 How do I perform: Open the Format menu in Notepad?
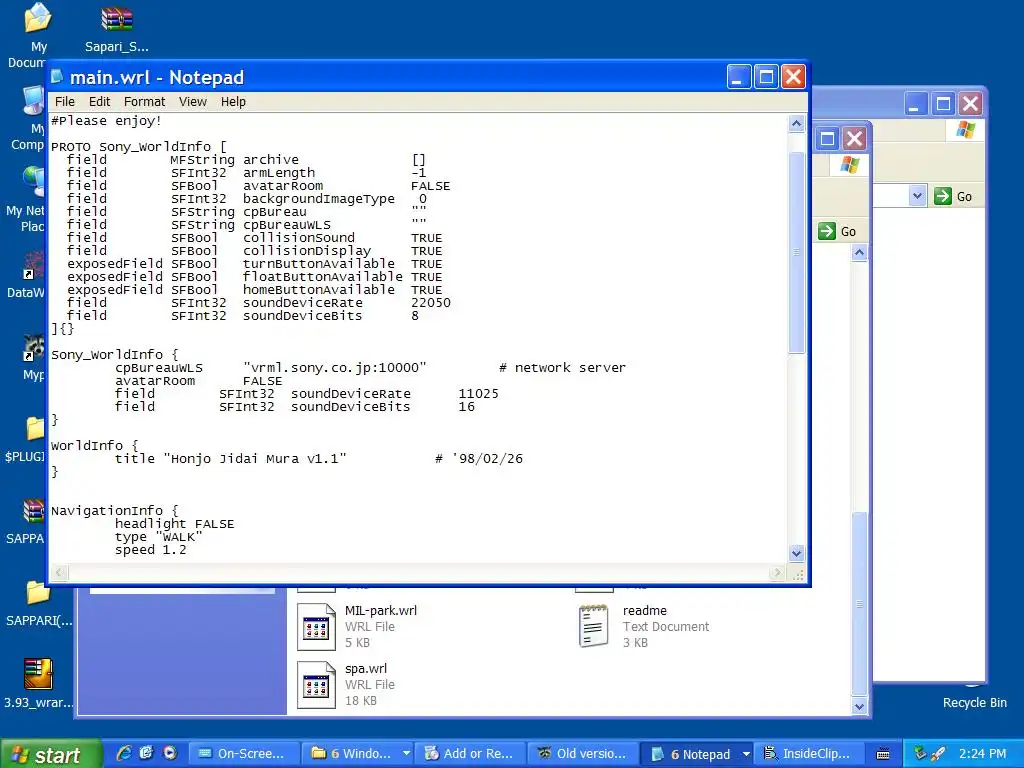point(144,102)
